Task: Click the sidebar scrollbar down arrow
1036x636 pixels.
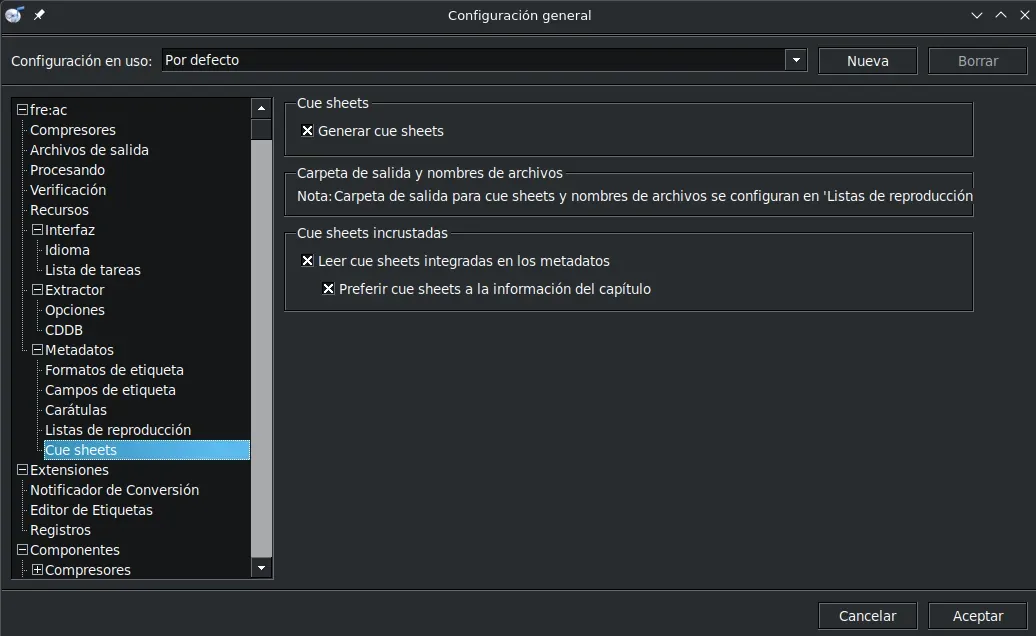Action: pos(260,567)
